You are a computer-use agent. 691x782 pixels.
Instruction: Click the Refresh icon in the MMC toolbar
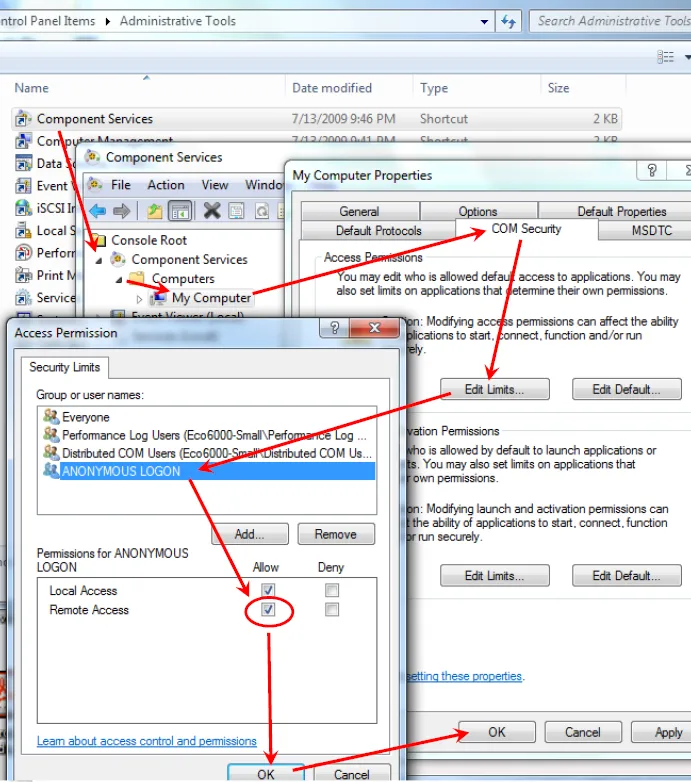click(x=262, y=211)
